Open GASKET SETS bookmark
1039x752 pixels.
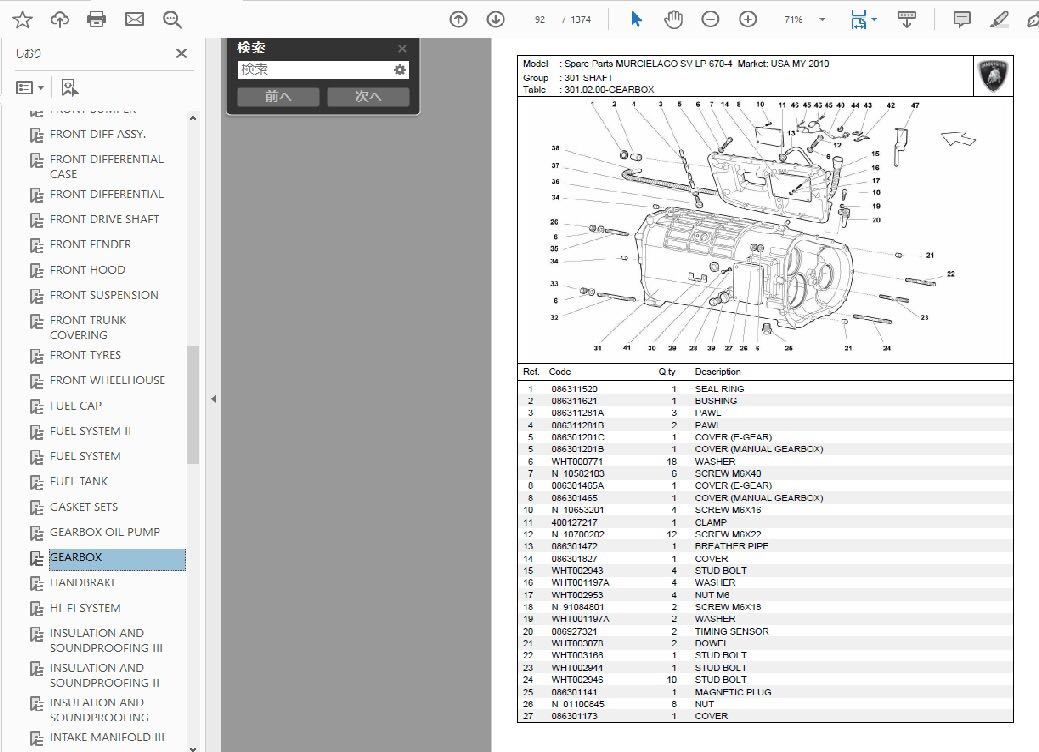(84, 507)
